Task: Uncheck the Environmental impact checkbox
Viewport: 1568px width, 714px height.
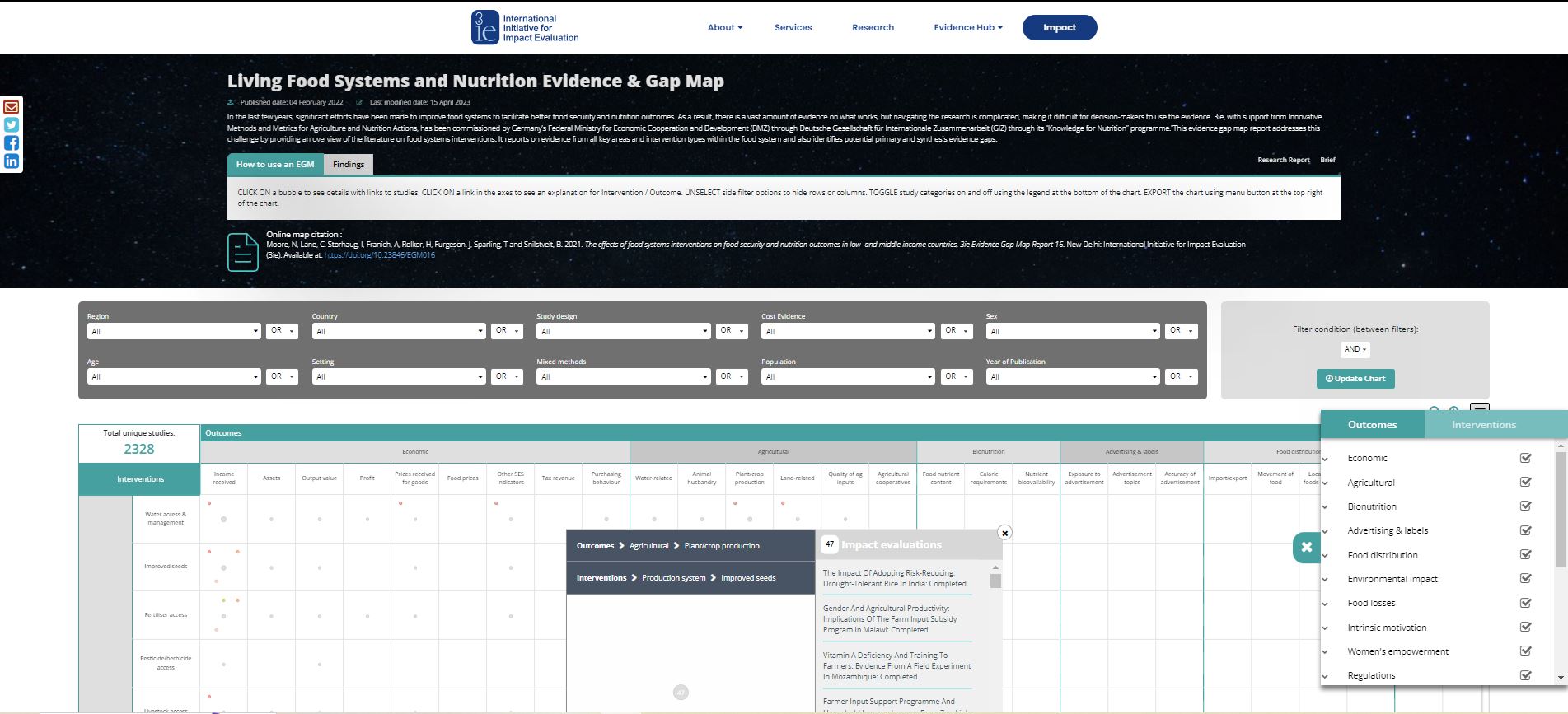Action: [1525, 578]
